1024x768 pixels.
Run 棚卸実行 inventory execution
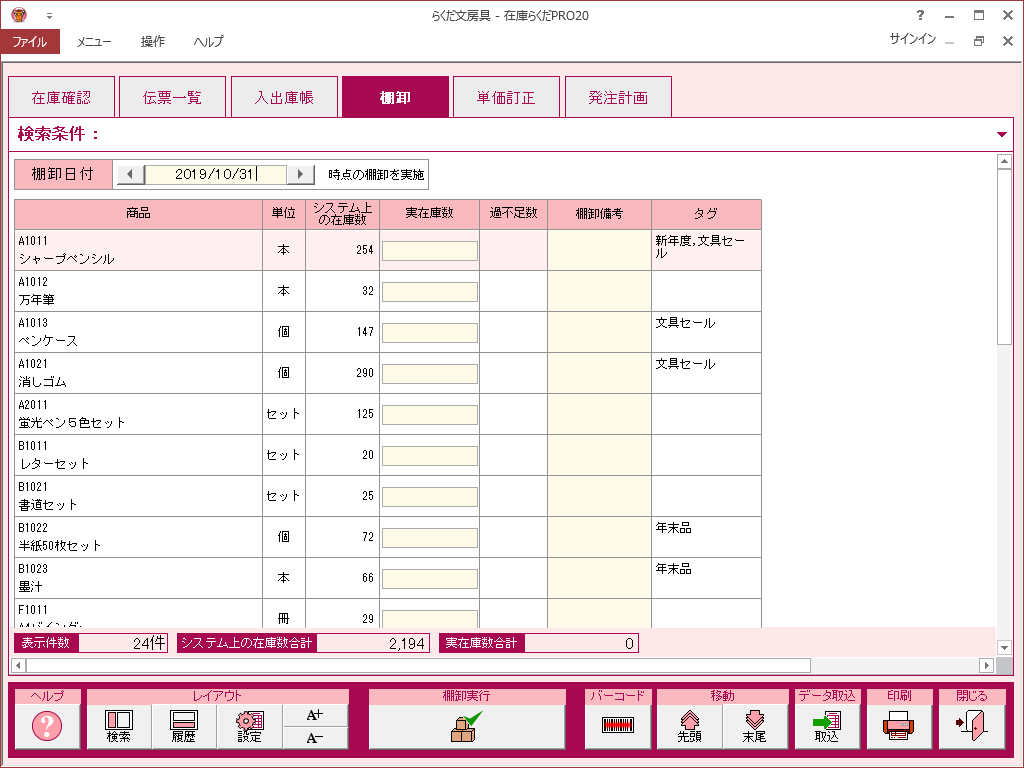[466, 726]
